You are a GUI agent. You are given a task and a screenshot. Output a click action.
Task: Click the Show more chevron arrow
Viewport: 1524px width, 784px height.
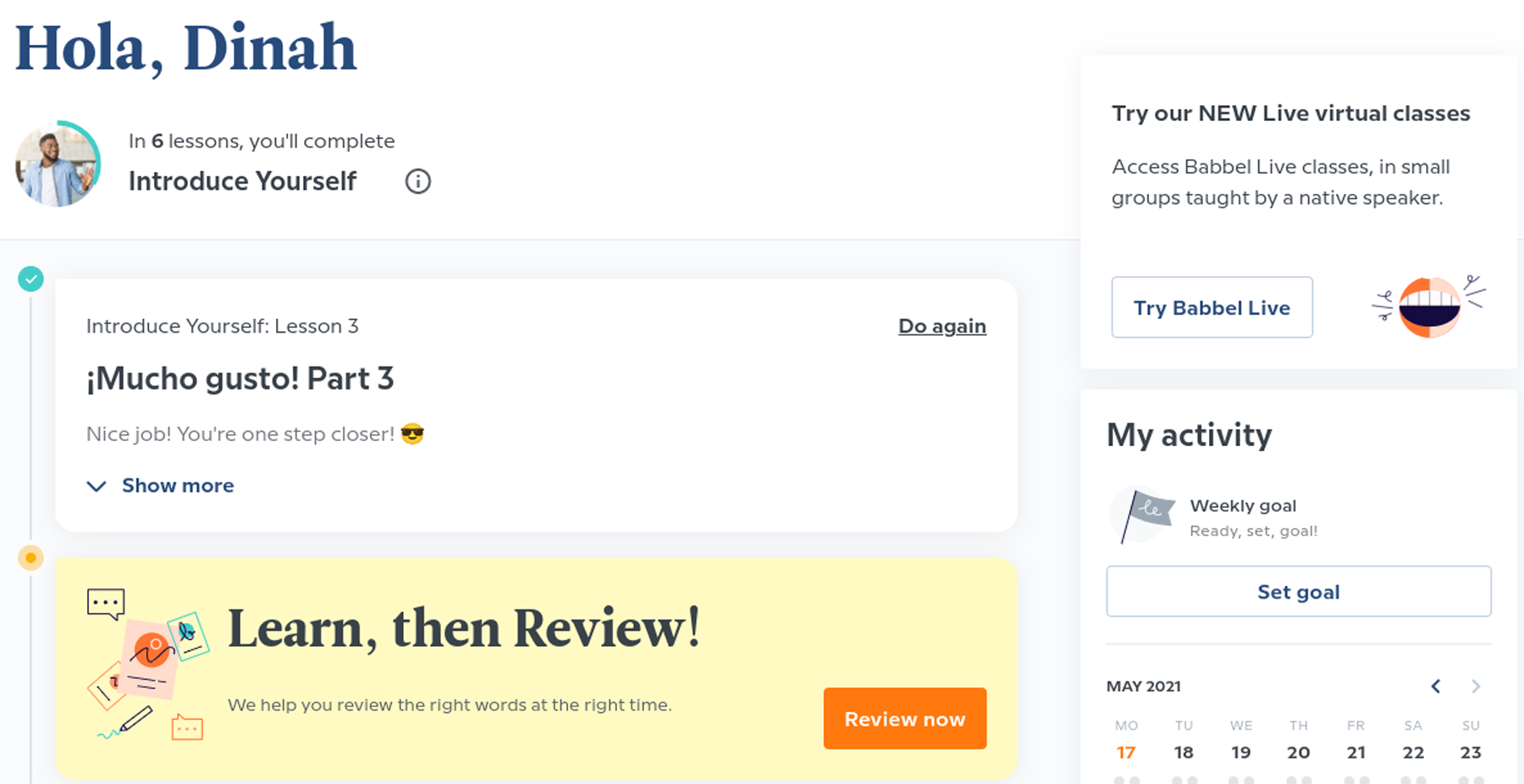[x=97, y=486]
